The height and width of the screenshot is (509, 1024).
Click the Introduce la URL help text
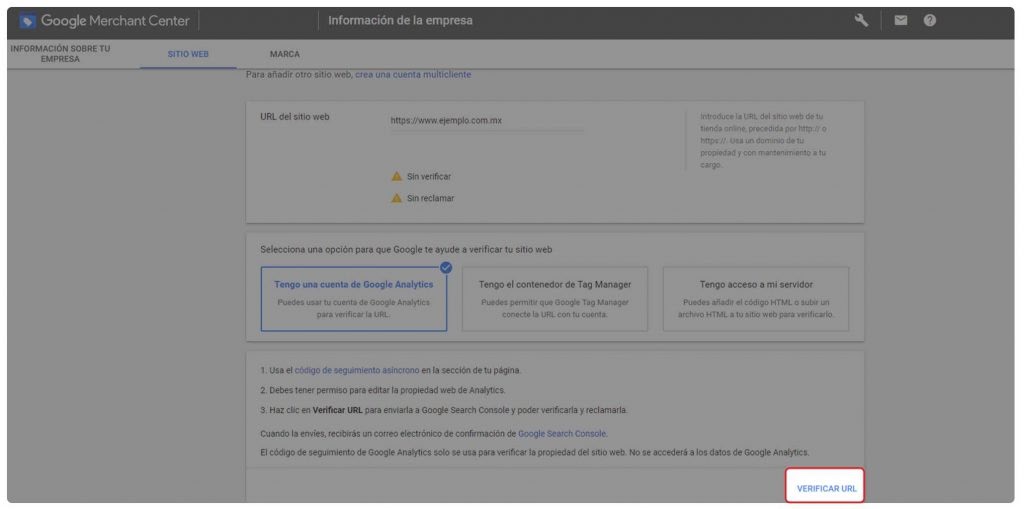(763, 140)
